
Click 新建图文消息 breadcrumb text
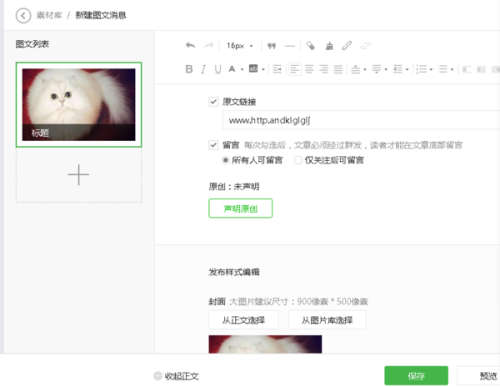pyautogui.click(x=101, y=15)
